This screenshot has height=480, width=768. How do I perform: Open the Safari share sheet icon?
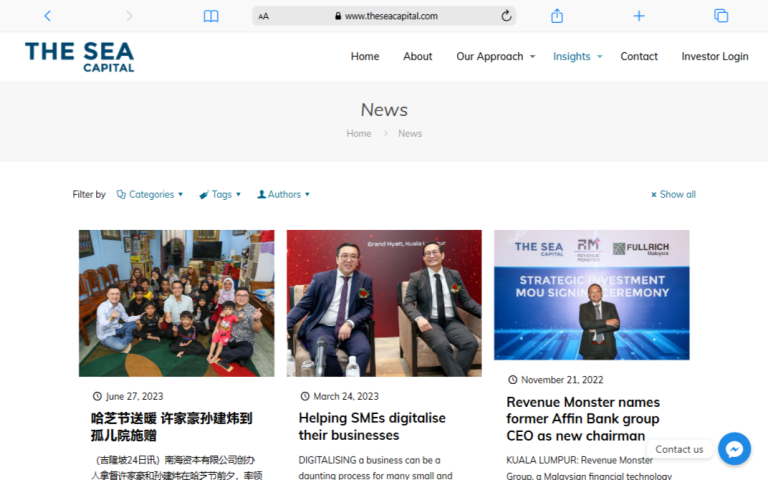[x=557, y=16]
